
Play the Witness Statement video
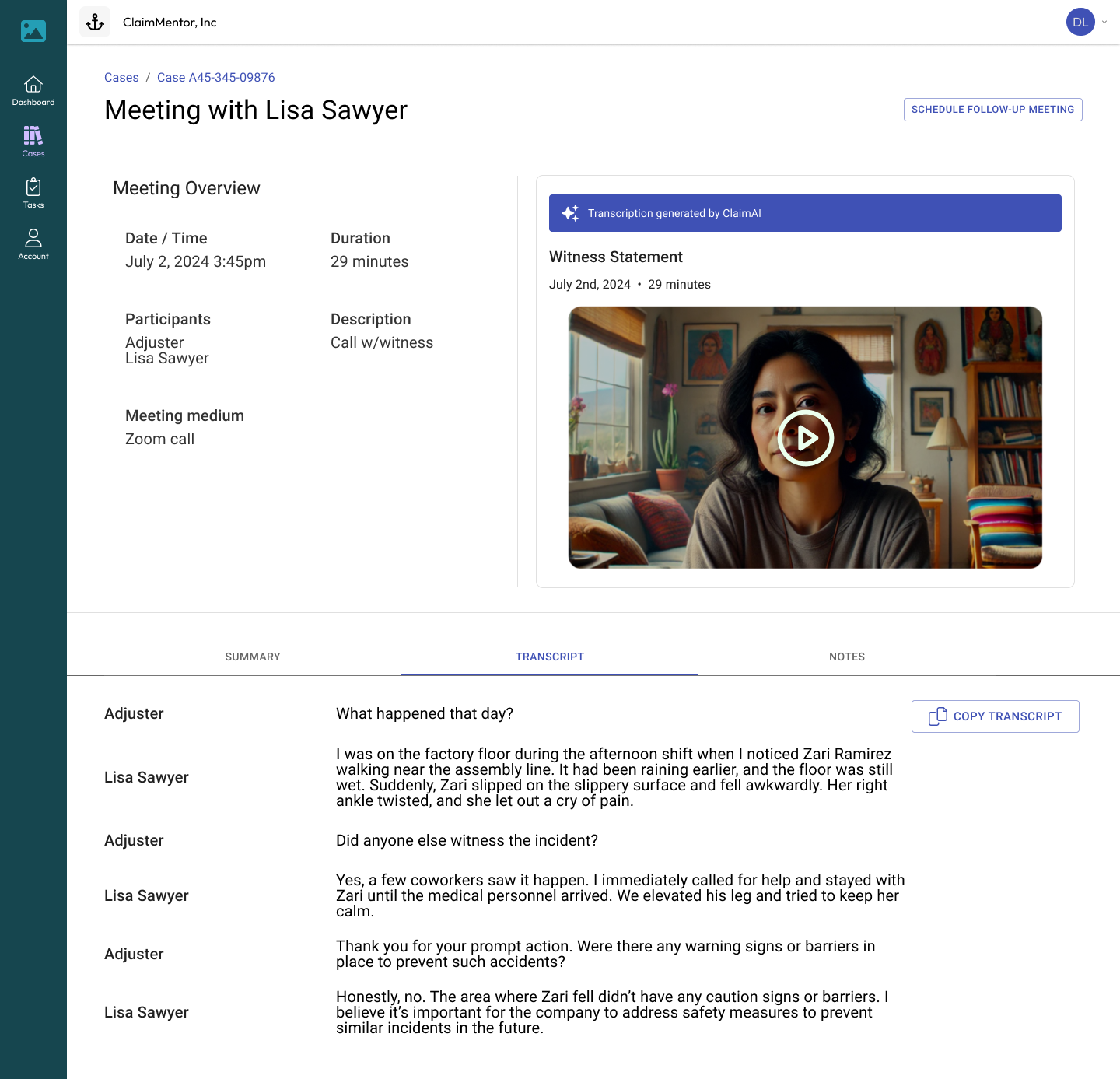tap(806, 437)
